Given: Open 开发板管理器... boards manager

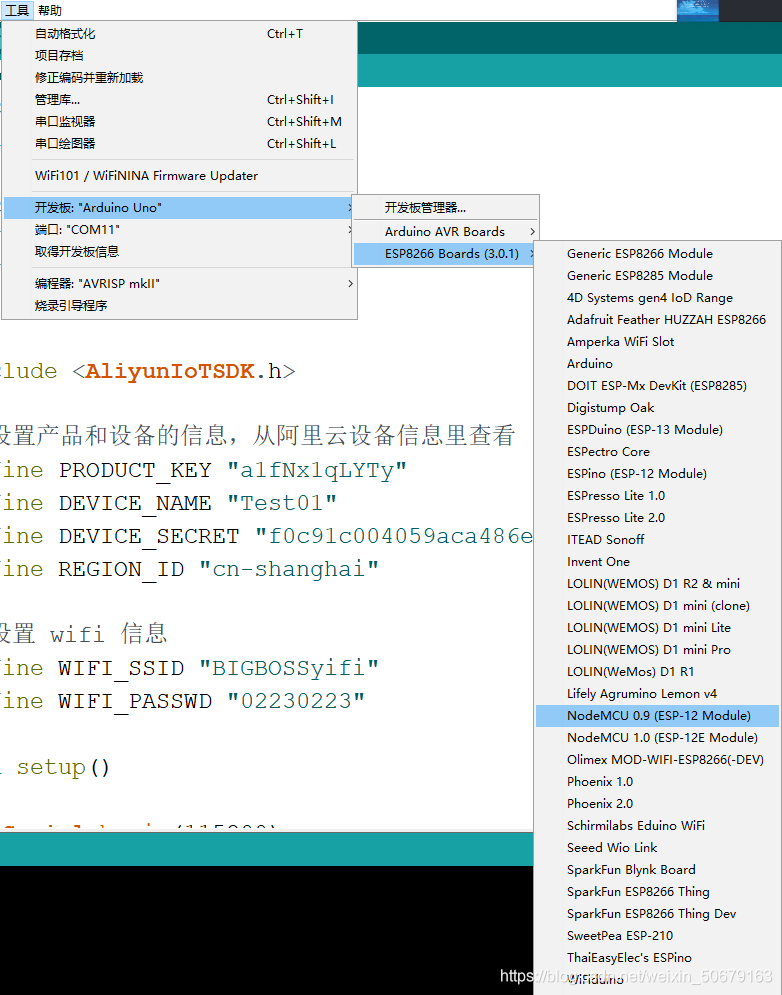Looking at the screenshot, I should click(446, 208).
